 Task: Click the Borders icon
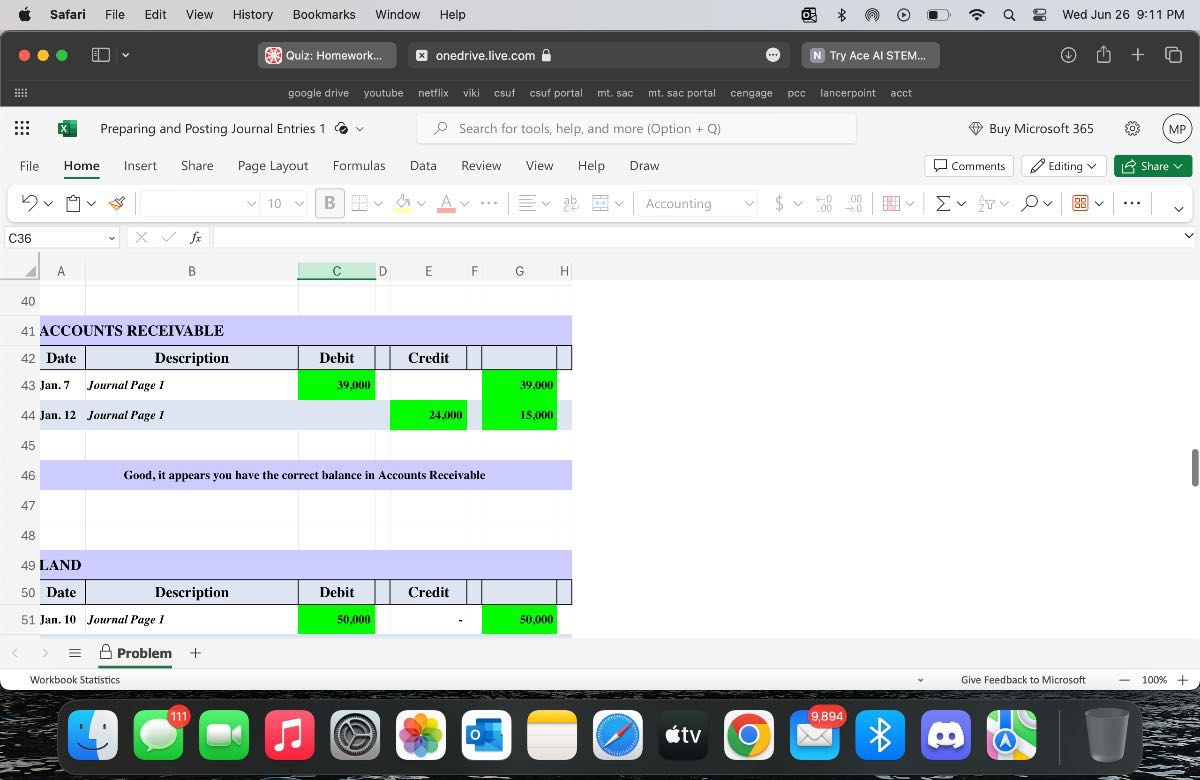360,203
